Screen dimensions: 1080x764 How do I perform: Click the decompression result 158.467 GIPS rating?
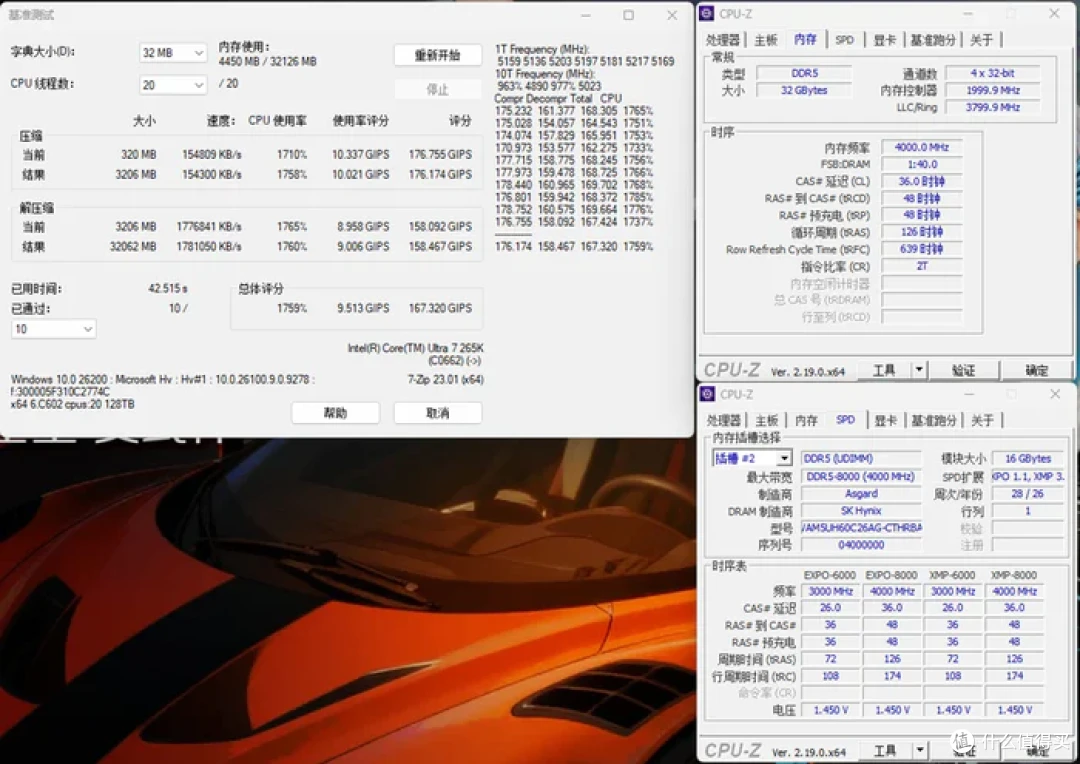point(440,246)
